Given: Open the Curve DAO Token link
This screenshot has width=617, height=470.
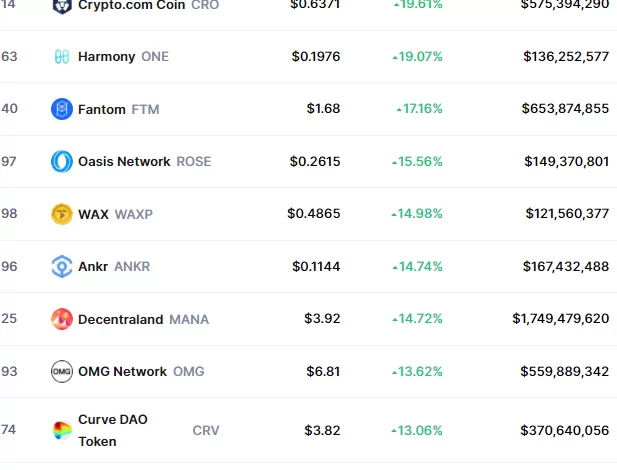Looking at the screenshot, I should (112, 430).
